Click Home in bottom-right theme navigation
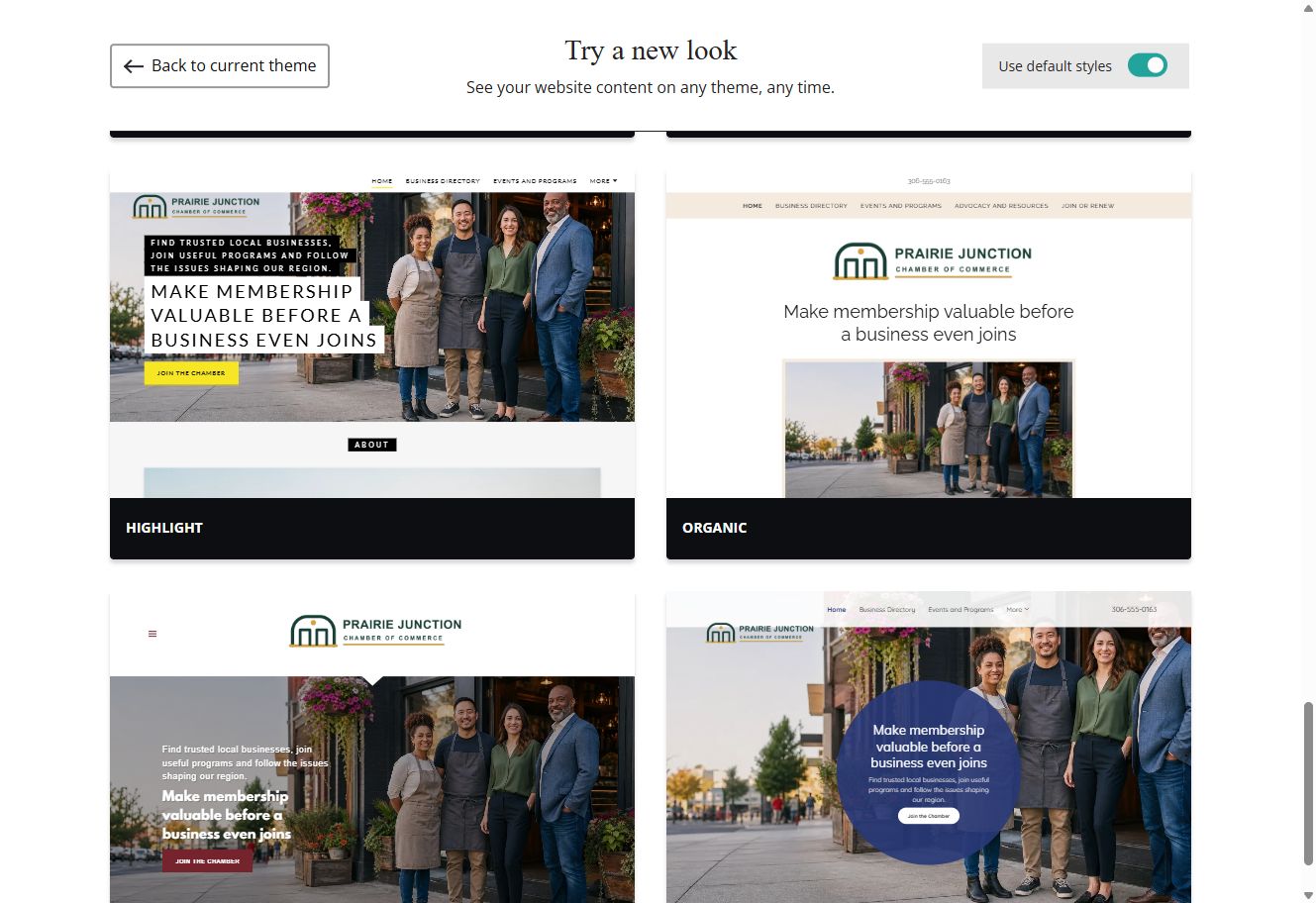The image size is (1316, 903). 837,610
